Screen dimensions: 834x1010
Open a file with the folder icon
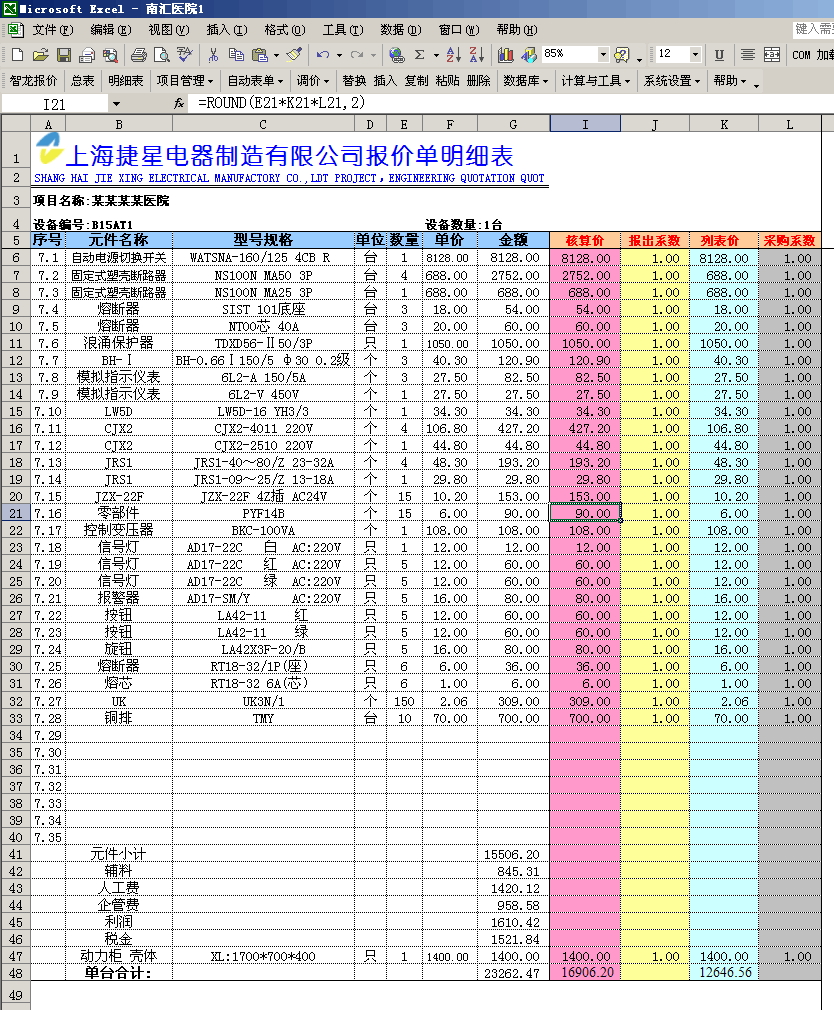pyautogui.click(x=40, y=55)
